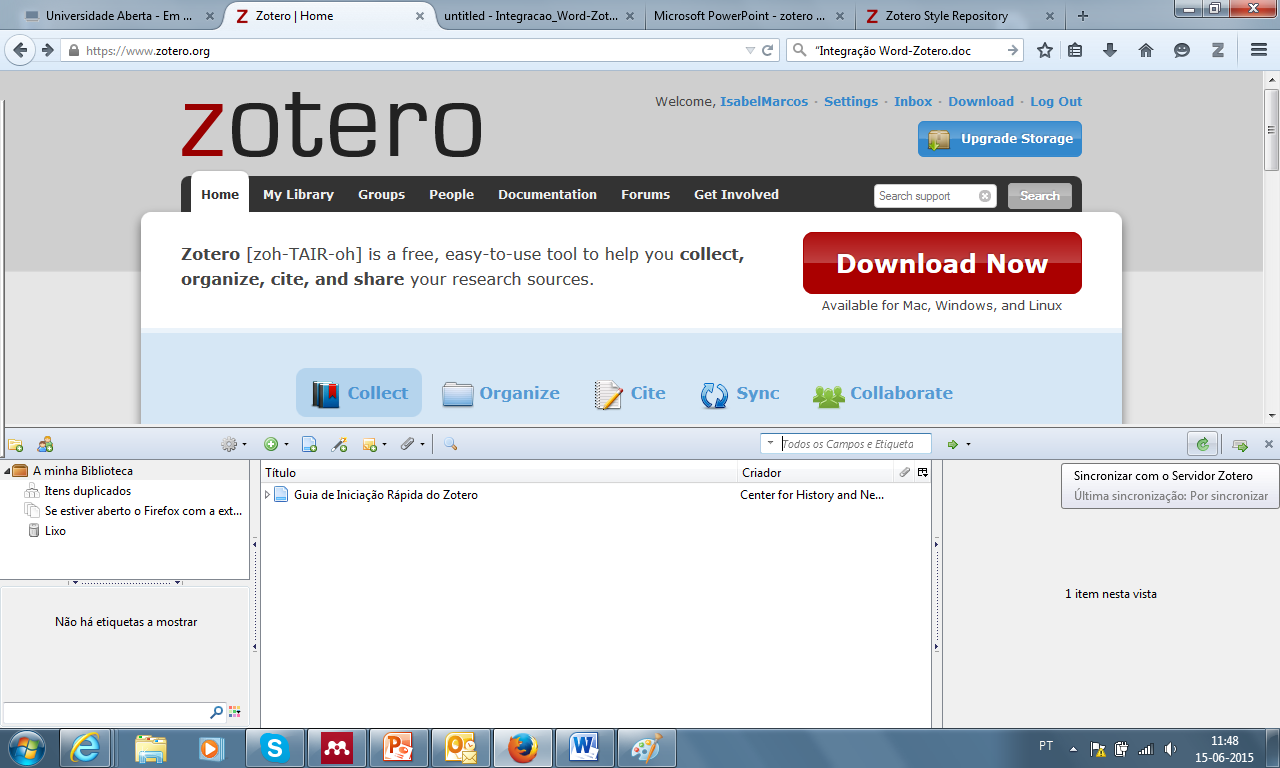1280x768 pixels.
Task: Open Lixo trash
Action: [46, 531]
